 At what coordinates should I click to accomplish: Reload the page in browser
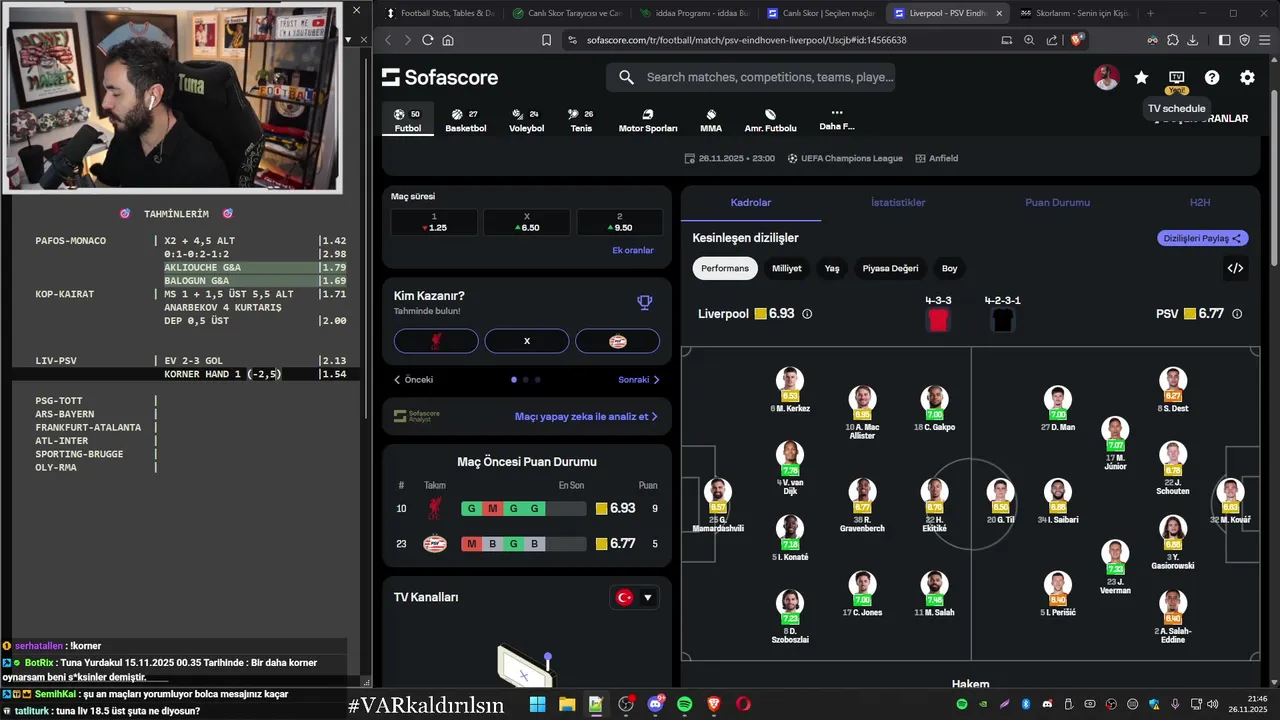[x=428, y=40]
